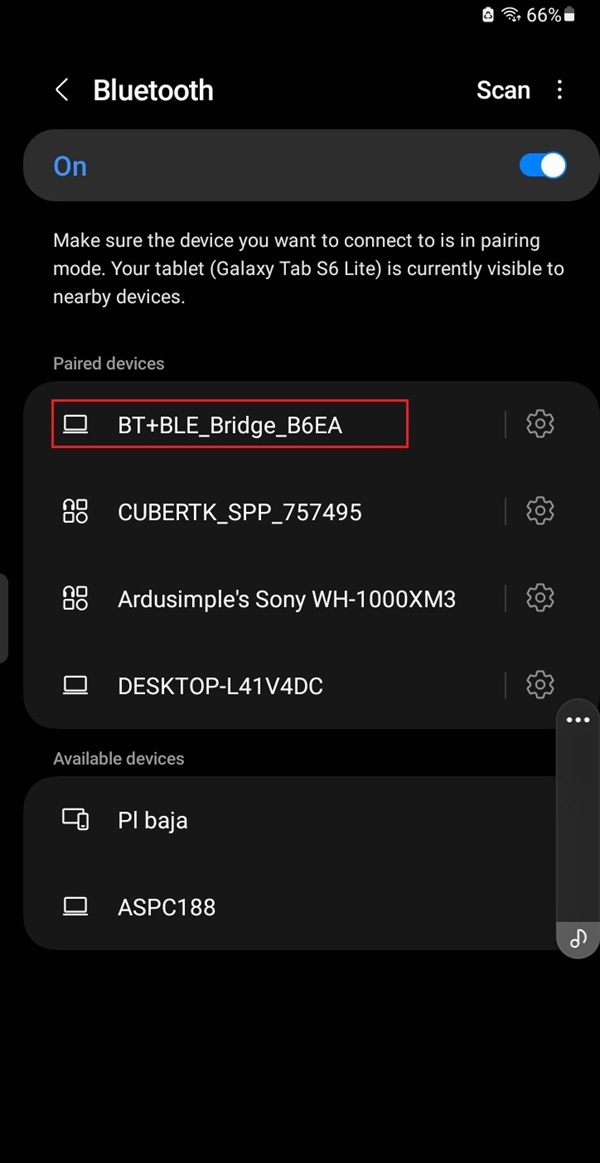Open the three-dot more options menu
The width and height of the screenshot is (600, 1163).
click(560, 90)
